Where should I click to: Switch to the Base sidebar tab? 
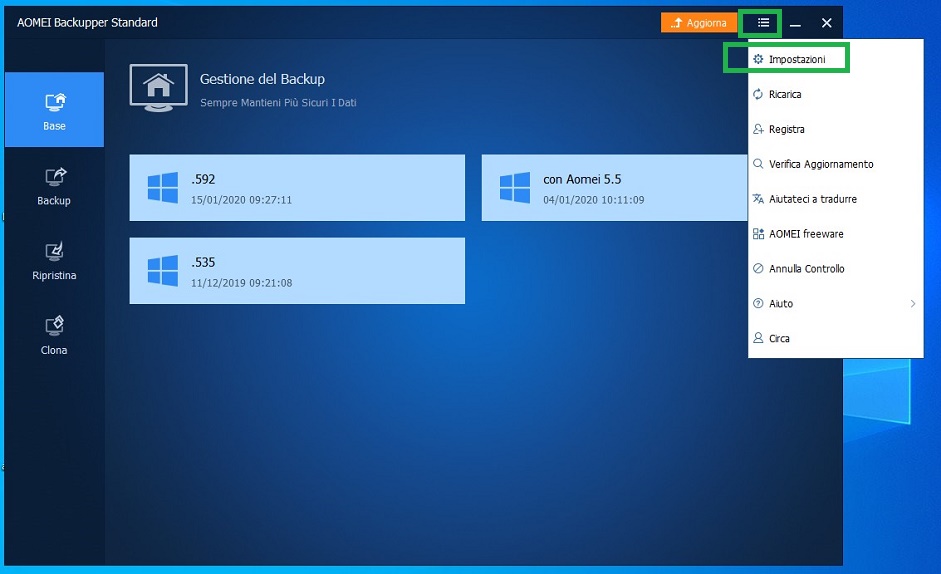[54, 109]
